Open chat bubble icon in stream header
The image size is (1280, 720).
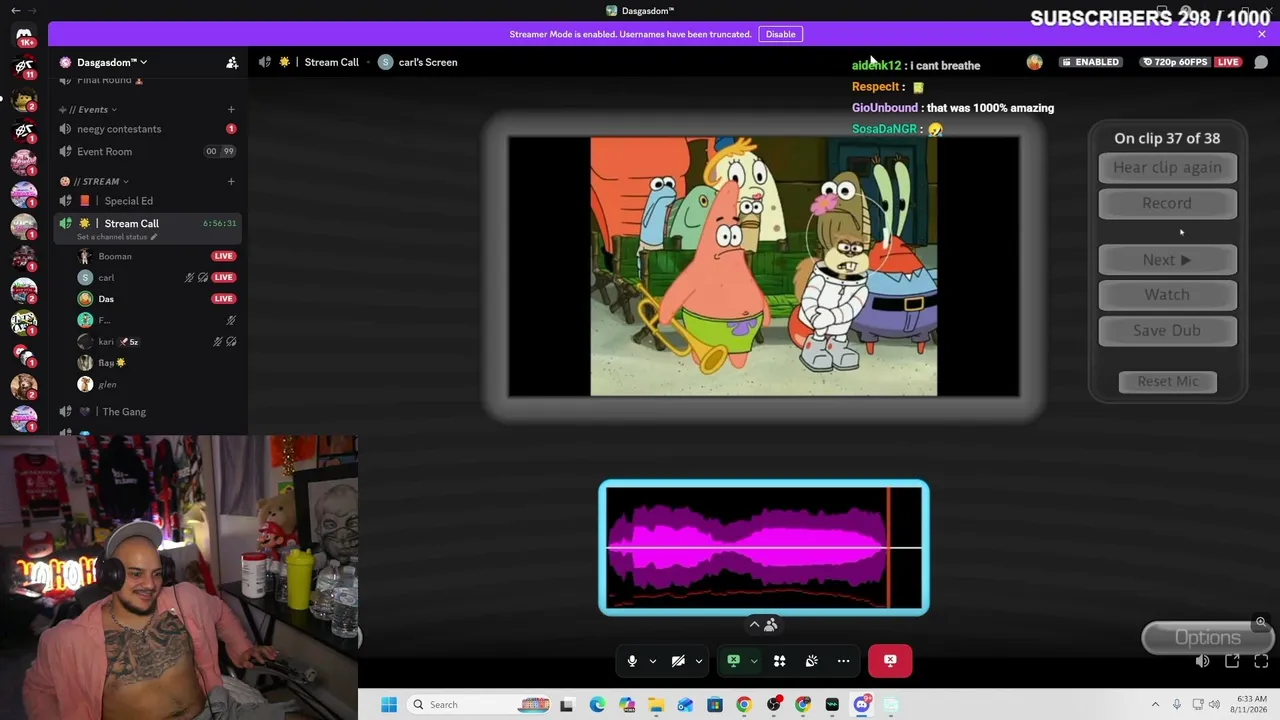[x=1261, y=62]
